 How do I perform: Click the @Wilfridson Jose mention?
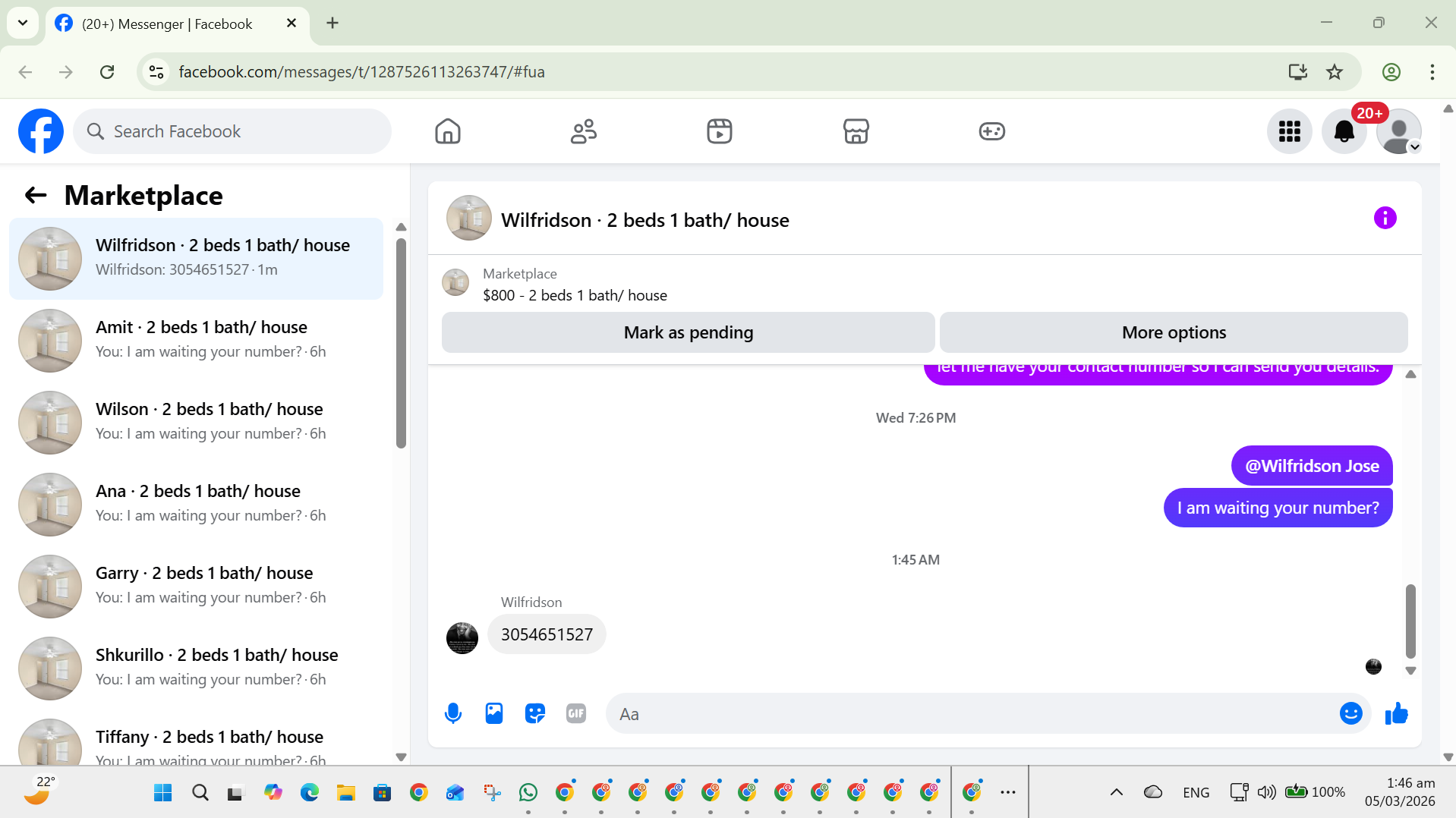pyautogui.click(x=1312, y=466)
